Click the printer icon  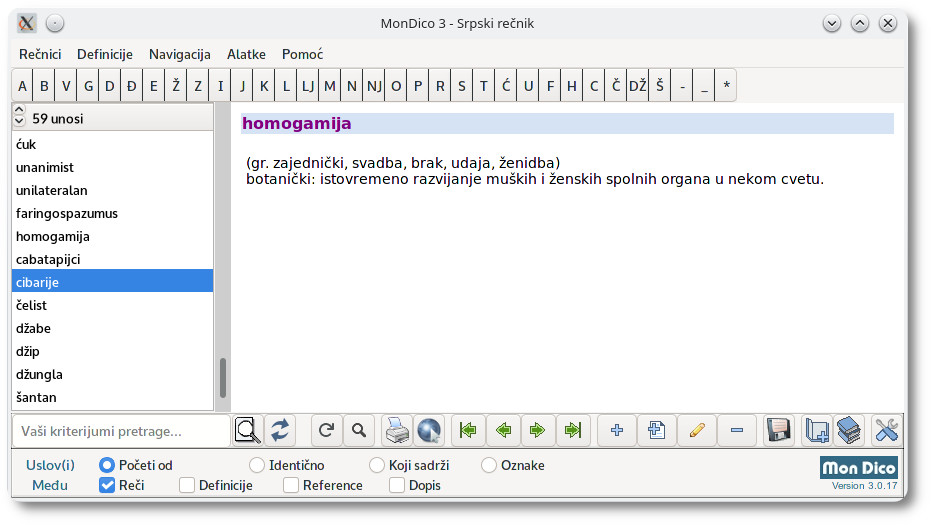click(397, 431)
